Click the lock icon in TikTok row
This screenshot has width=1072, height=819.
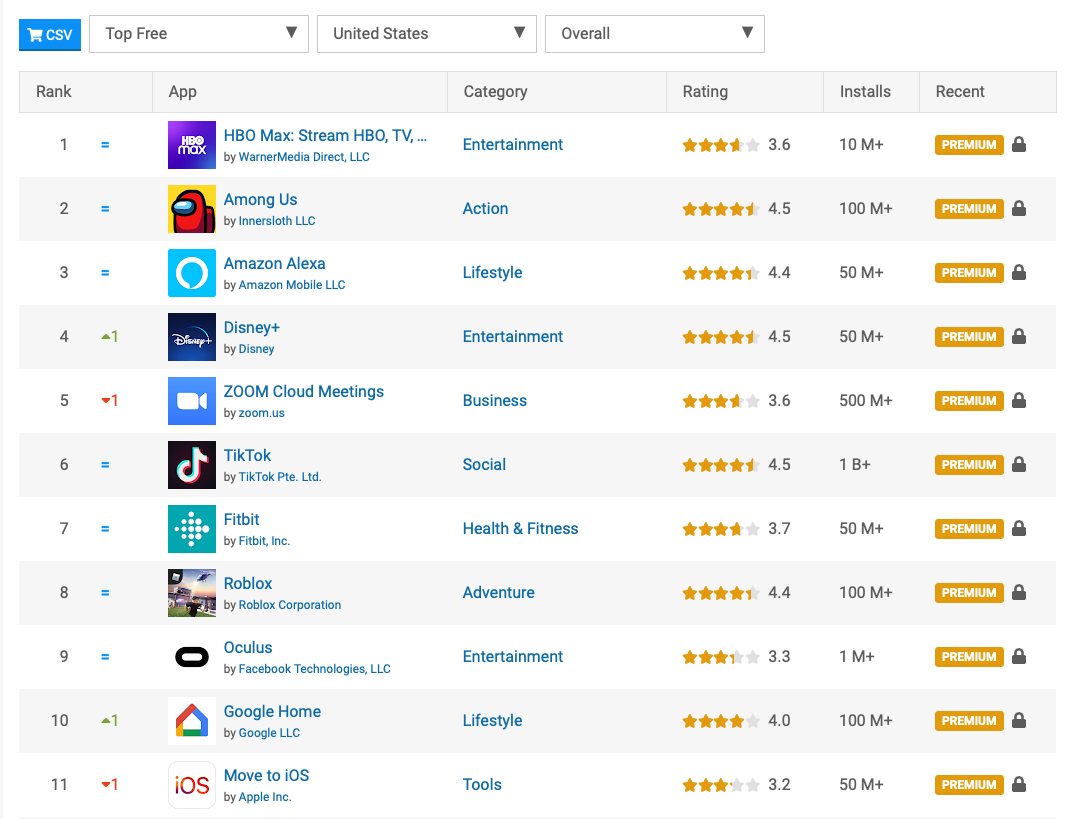(1019, 464)
